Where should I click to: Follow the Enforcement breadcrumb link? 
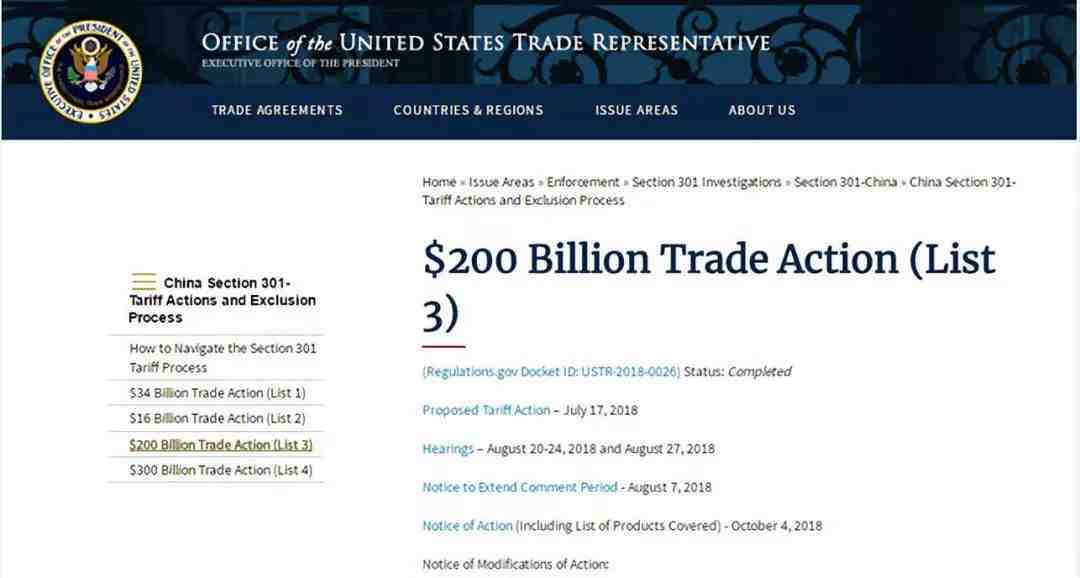point(583,182)
